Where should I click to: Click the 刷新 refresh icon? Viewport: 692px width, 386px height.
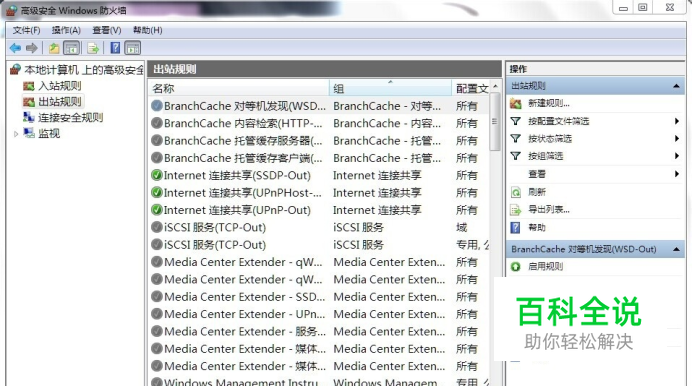click(515, 192)
